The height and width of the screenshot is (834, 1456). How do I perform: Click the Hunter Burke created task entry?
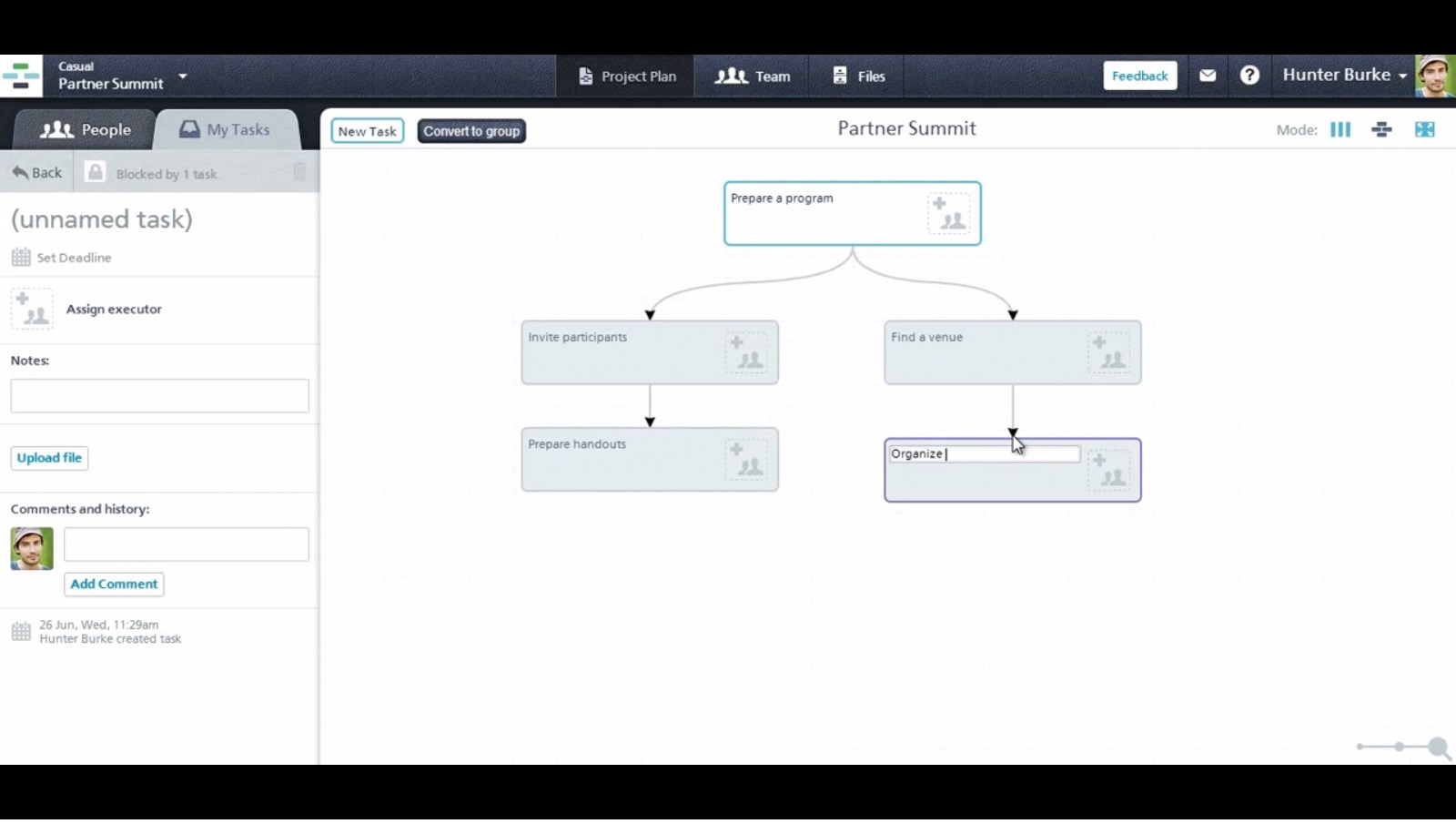[x=110, y=639]
